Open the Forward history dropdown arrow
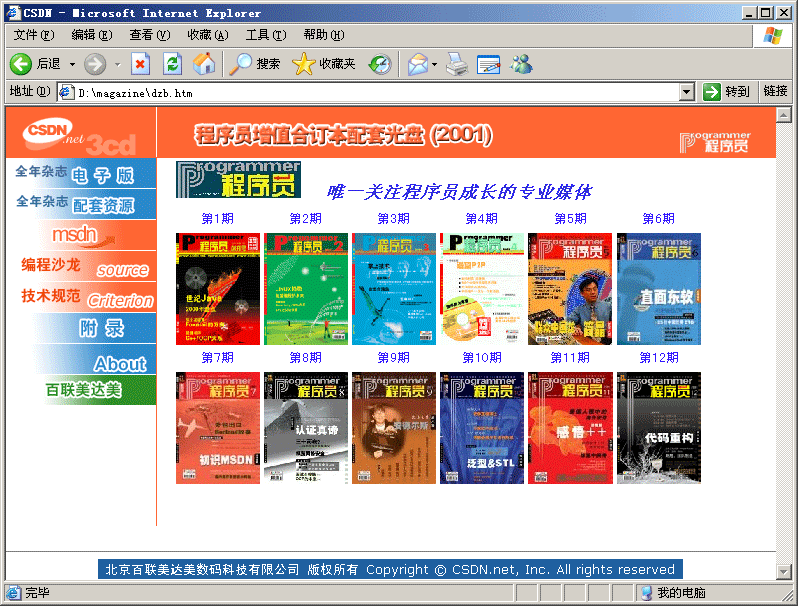The height and width of the screenshot is (606, 798). pyautogui.click(x=118, y=65)
